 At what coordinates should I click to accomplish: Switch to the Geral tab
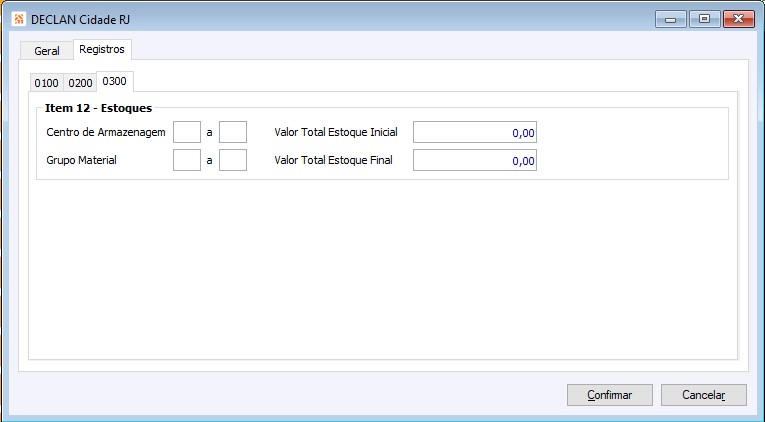pyautogui.click(x=47, y=51)
